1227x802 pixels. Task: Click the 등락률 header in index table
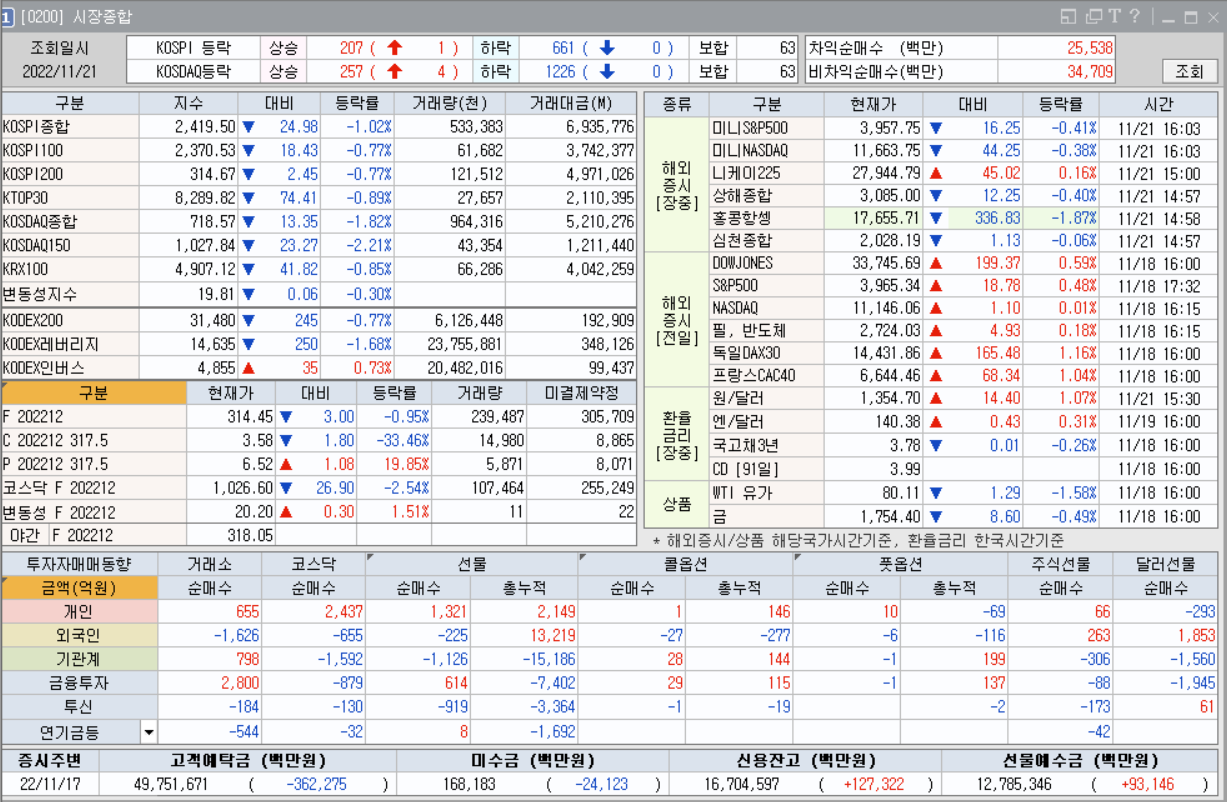click(357, 103)
